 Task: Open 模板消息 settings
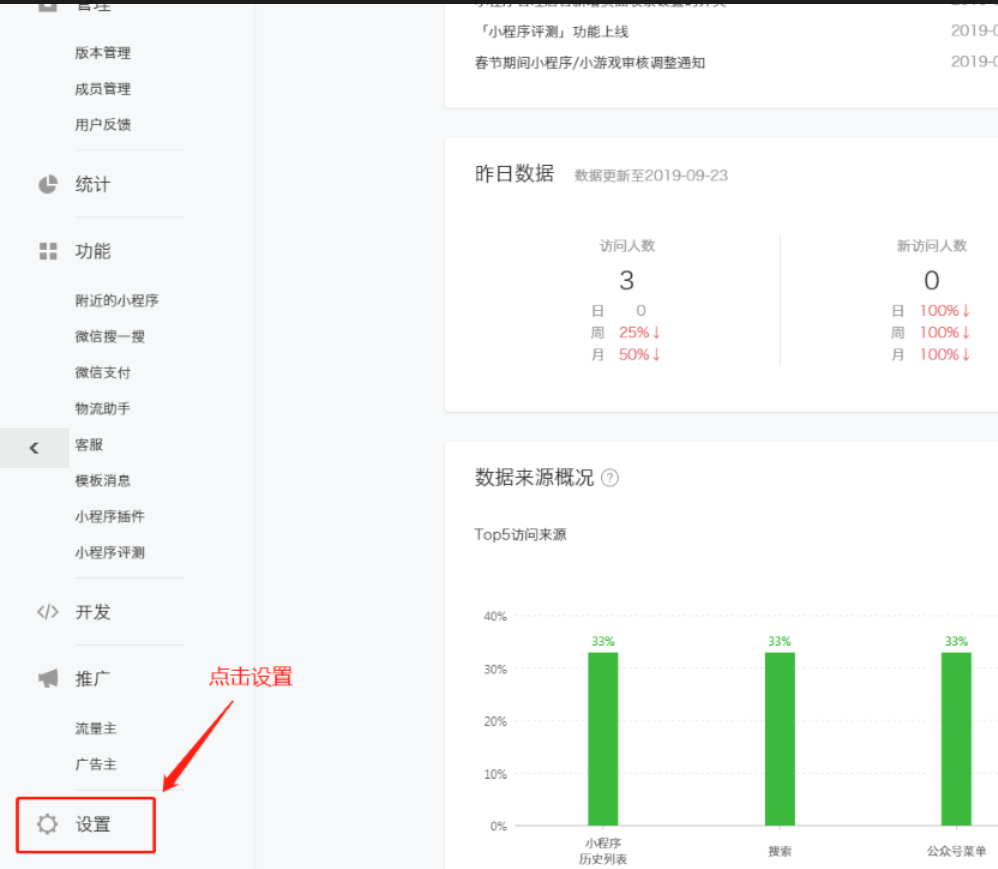click(x=103, y=480)
